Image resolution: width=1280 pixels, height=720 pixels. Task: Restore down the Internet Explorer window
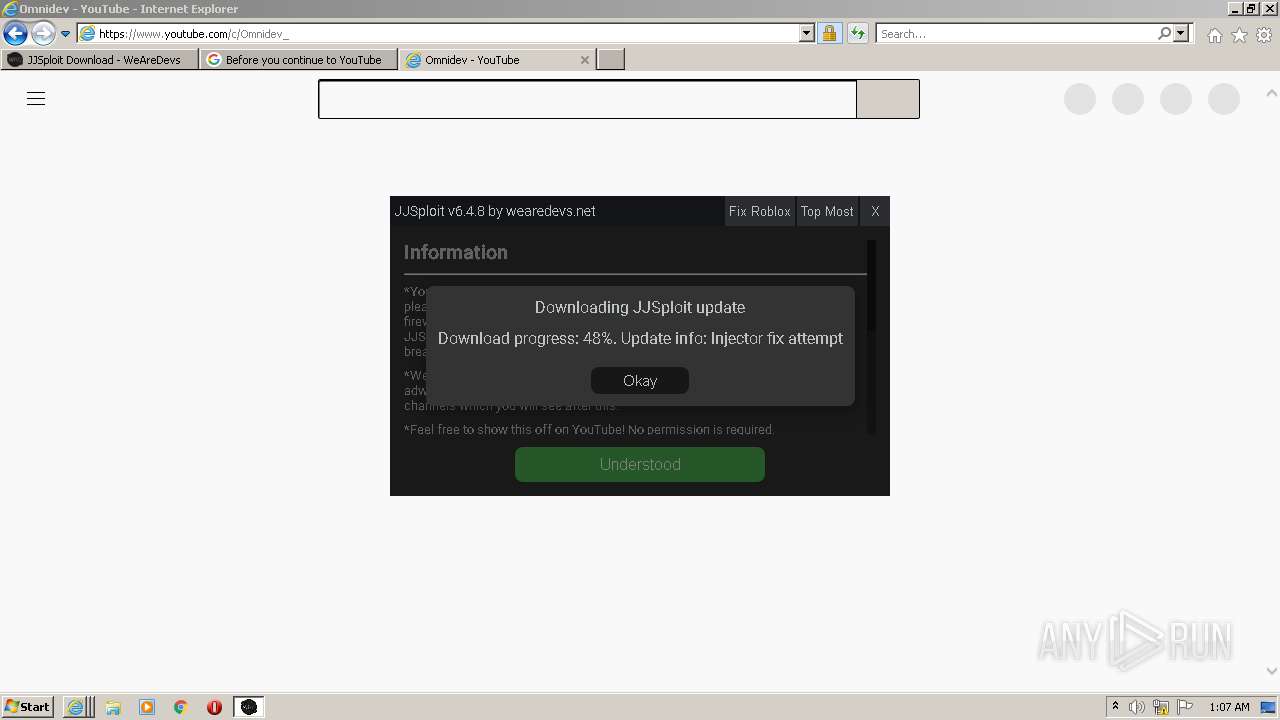(1251, 8)
